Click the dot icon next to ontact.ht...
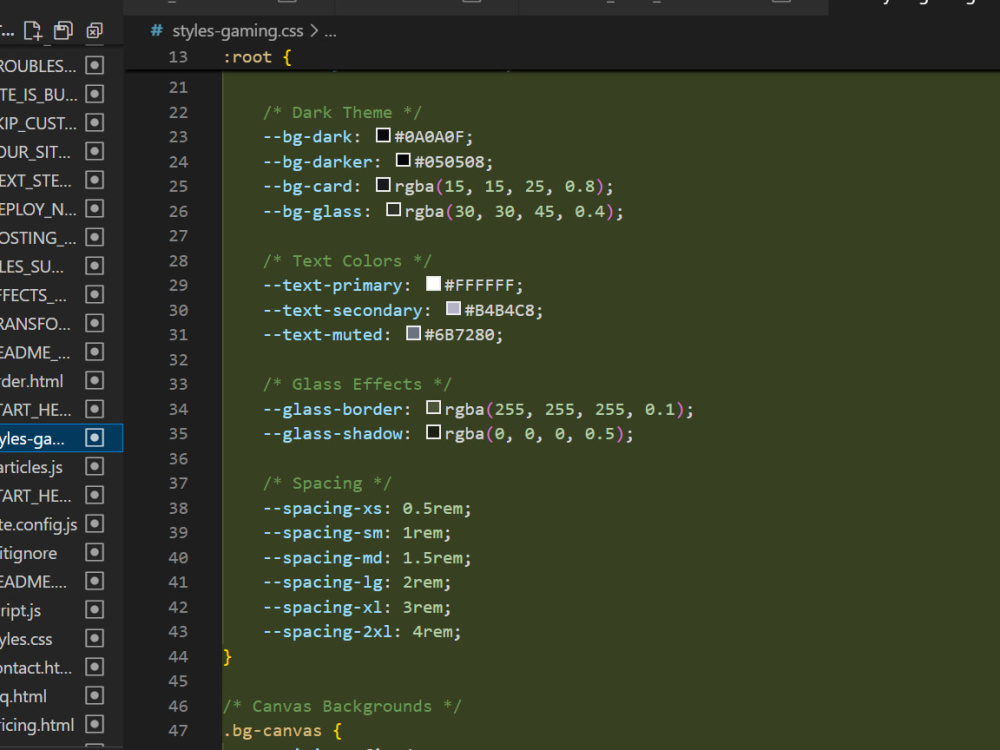This screenshot has width=1000, height=750. coord(94,667)
